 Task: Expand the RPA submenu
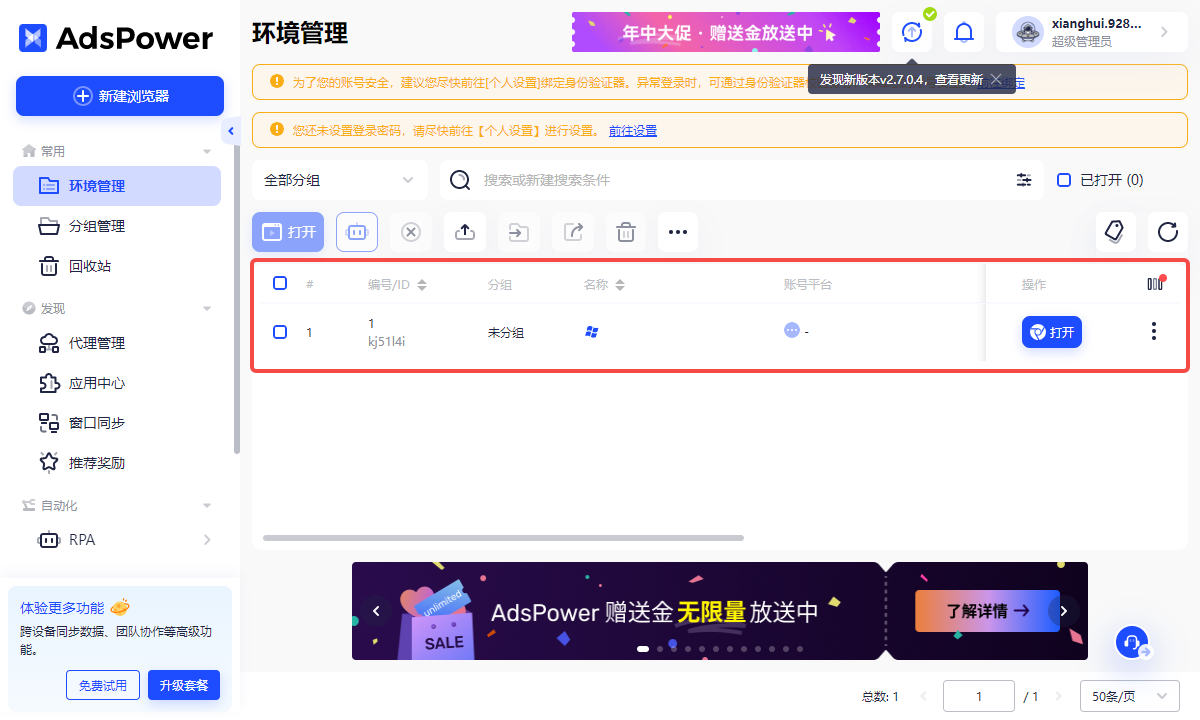pos(207,540)
